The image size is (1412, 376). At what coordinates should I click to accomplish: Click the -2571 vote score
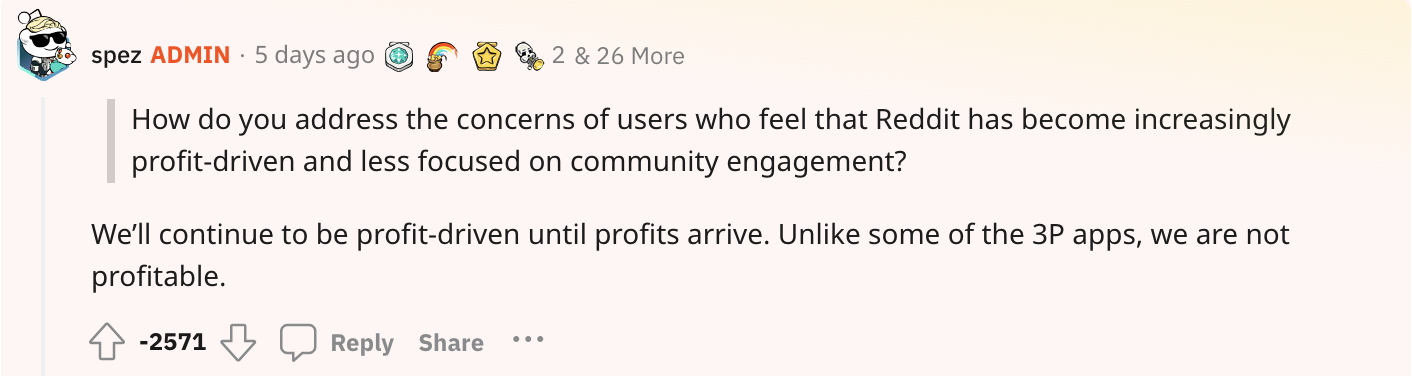tap(173, 343)
